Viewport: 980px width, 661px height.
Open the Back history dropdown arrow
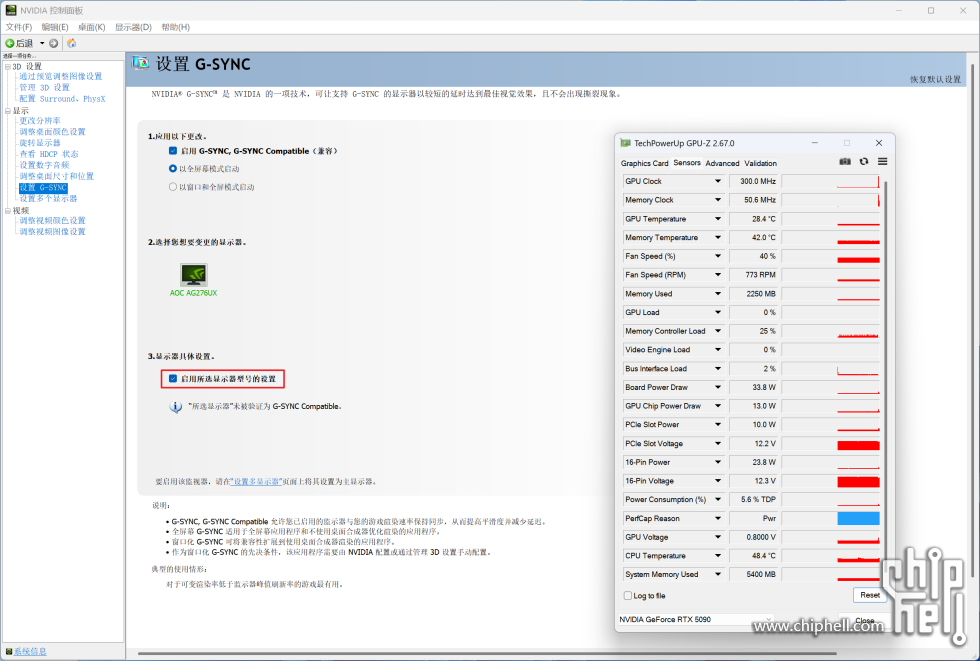pyautogui.click(x=42, y=43)
